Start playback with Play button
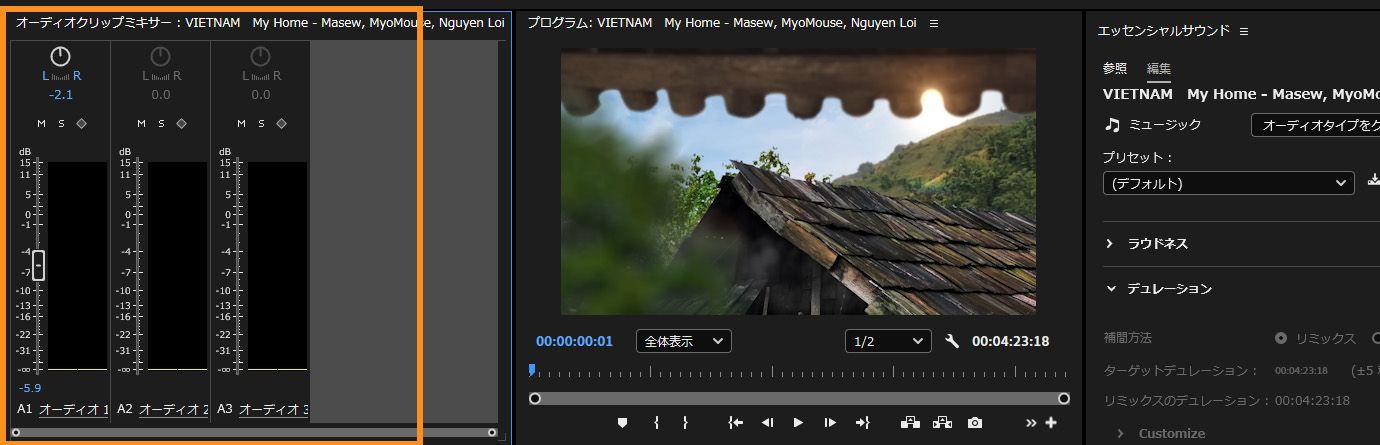Viewport: 1380px width, 445px height. point(798,423)
